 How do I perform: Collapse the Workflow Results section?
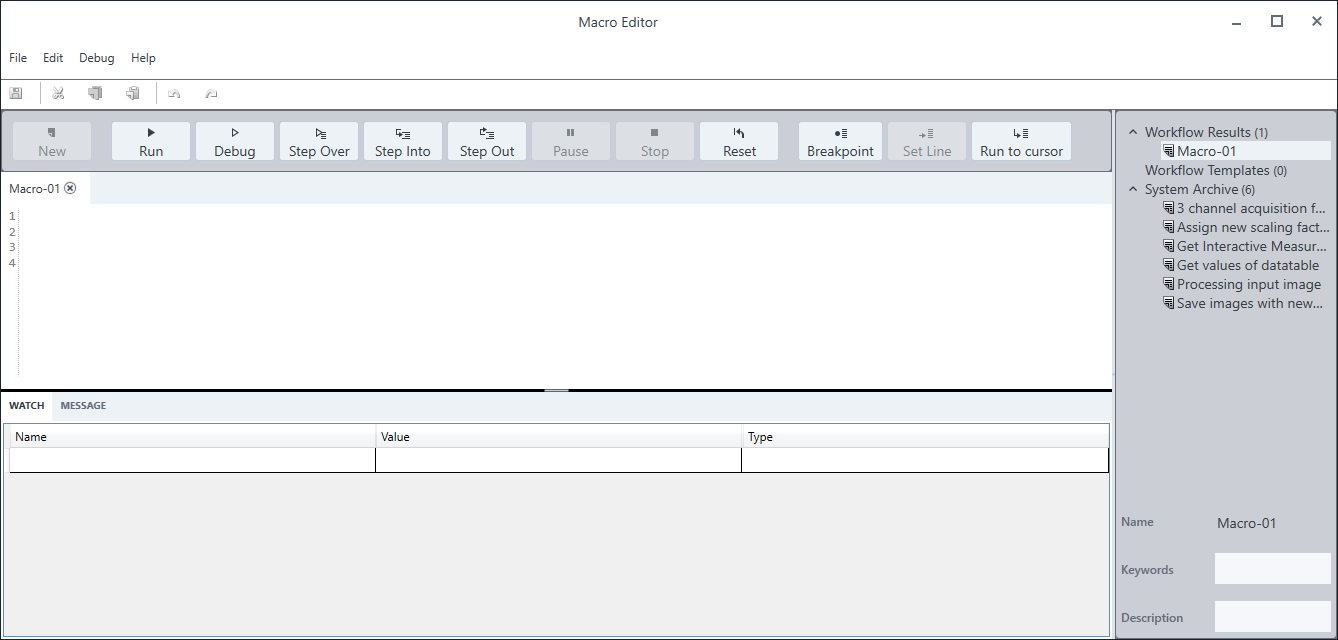coord(1133,131)
